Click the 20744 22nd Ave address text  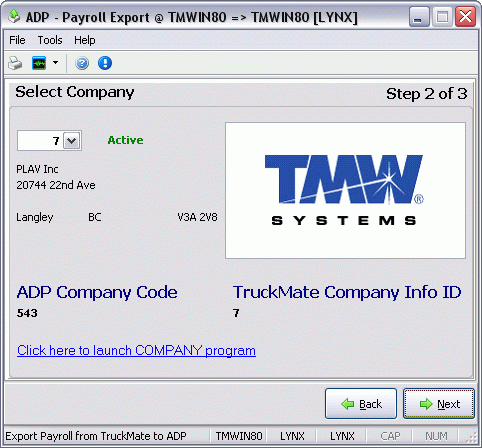(x=56, y=185)
